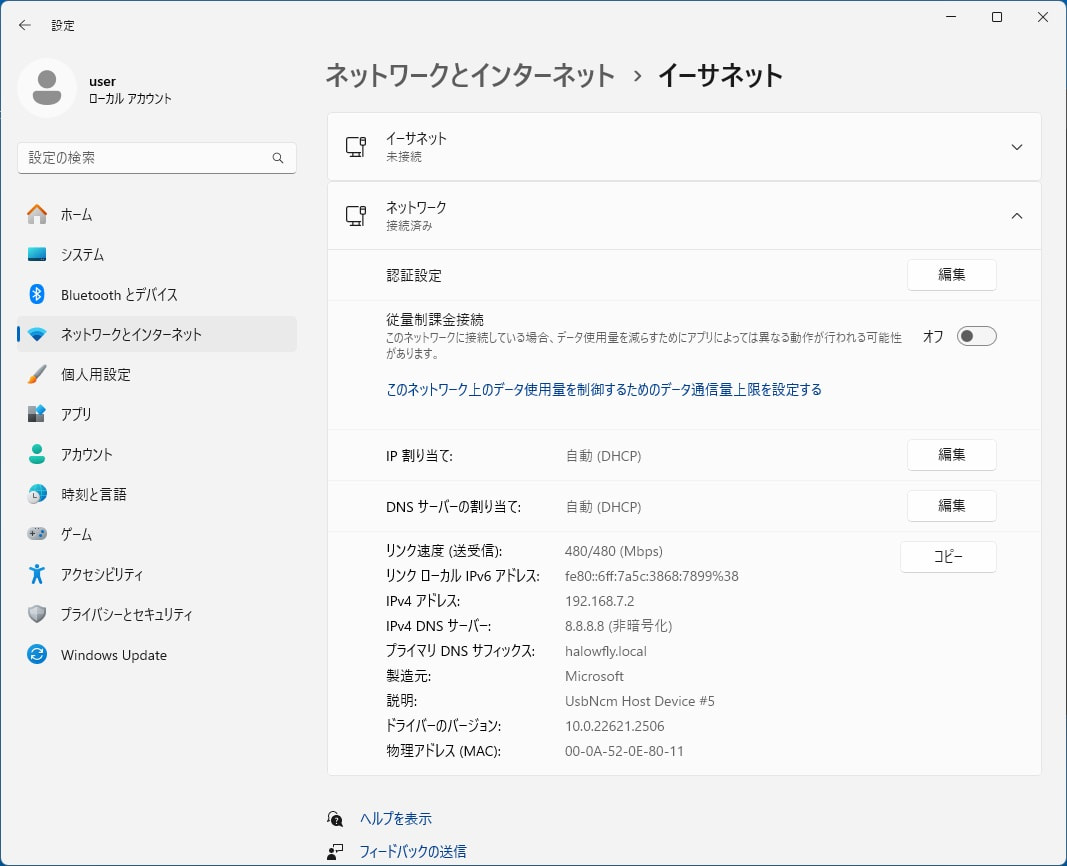Click the search magnifier icon
This screenshot has width=1067, height=866.
278,158
